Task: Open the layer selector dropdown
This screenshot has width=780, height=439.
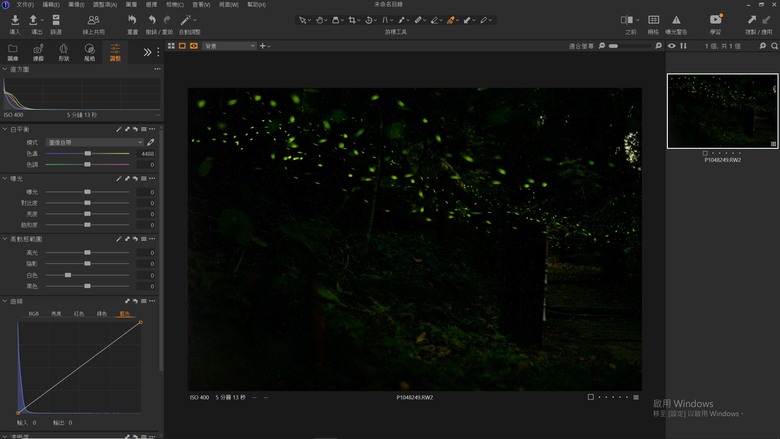Action: click(x=230, y=46)
